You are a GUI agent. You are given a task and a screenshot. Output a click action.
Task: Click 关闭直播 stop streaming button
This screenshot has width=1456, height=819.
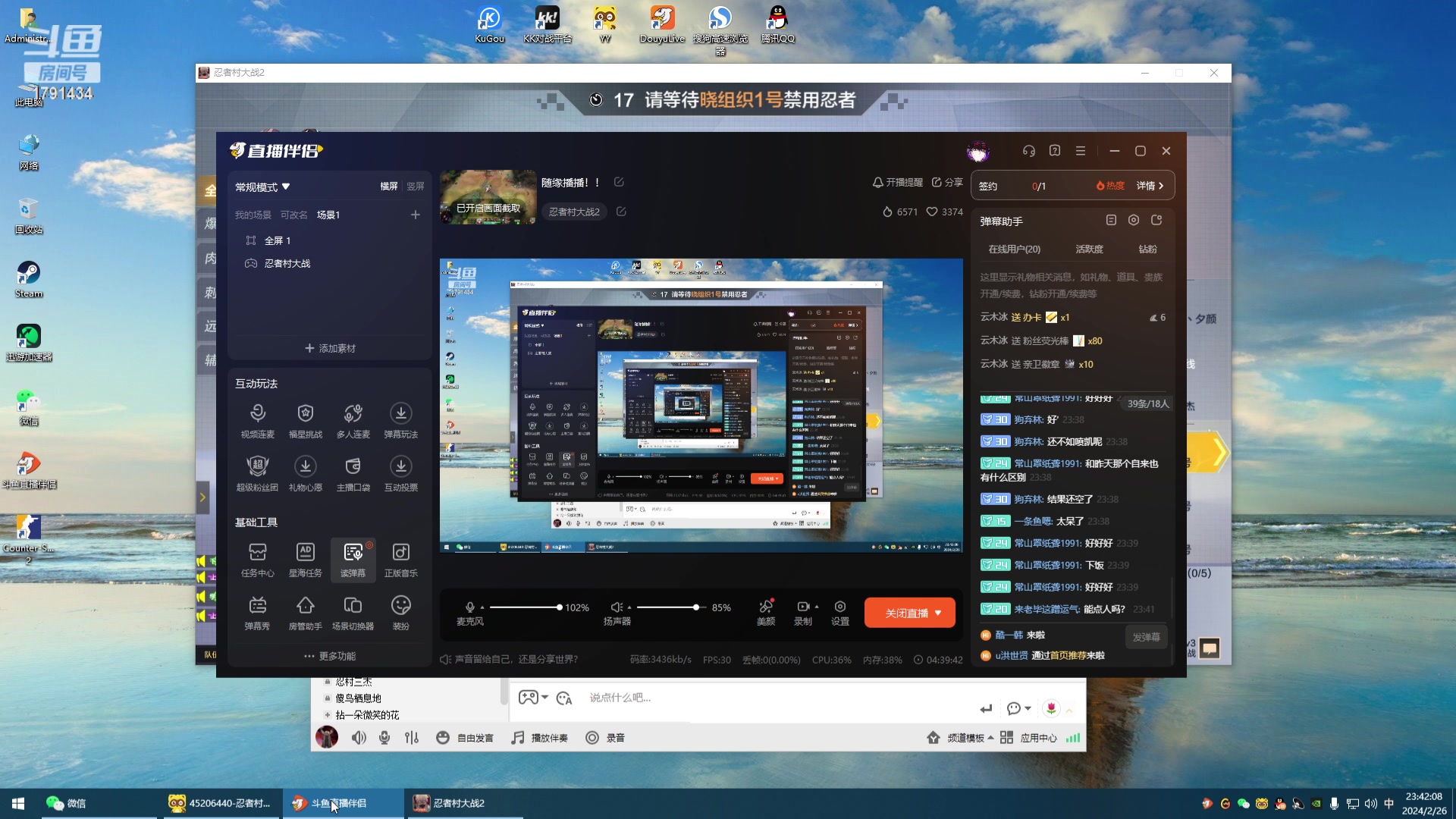coord(909,613)
